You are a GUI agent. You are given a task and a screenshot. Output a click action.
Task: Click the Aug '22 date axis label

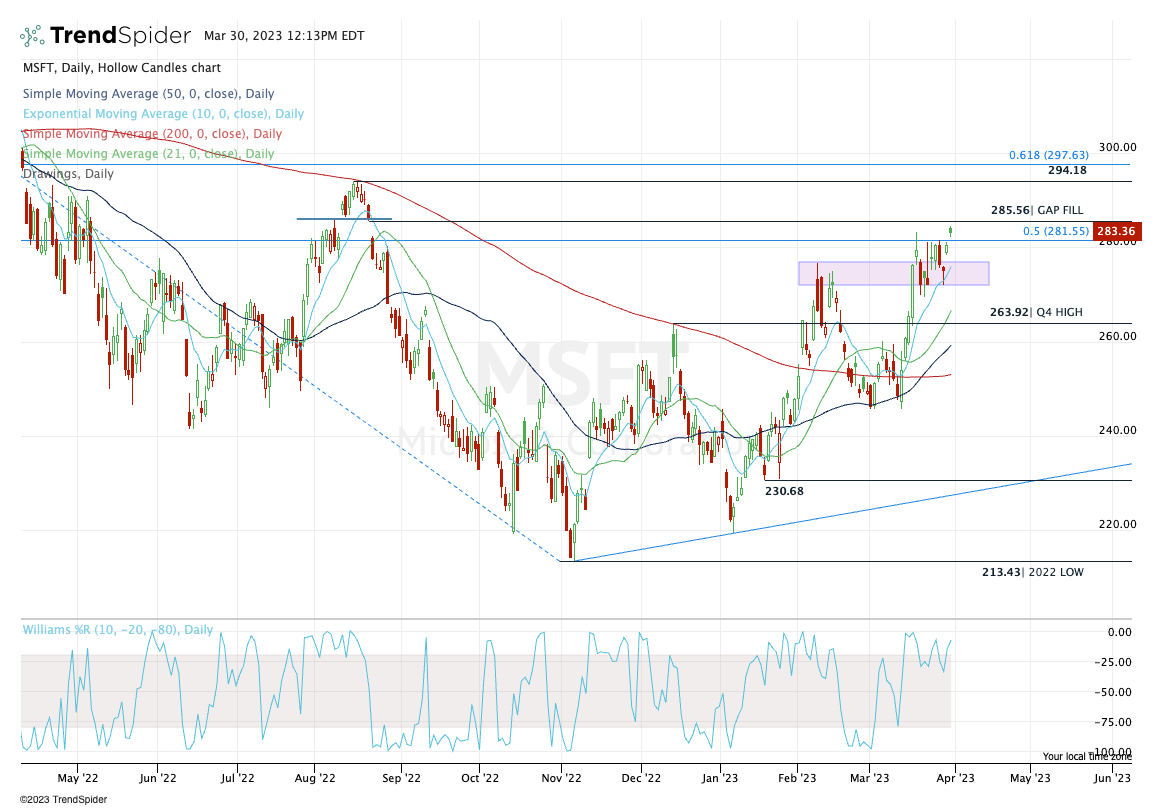pos(315,778)
